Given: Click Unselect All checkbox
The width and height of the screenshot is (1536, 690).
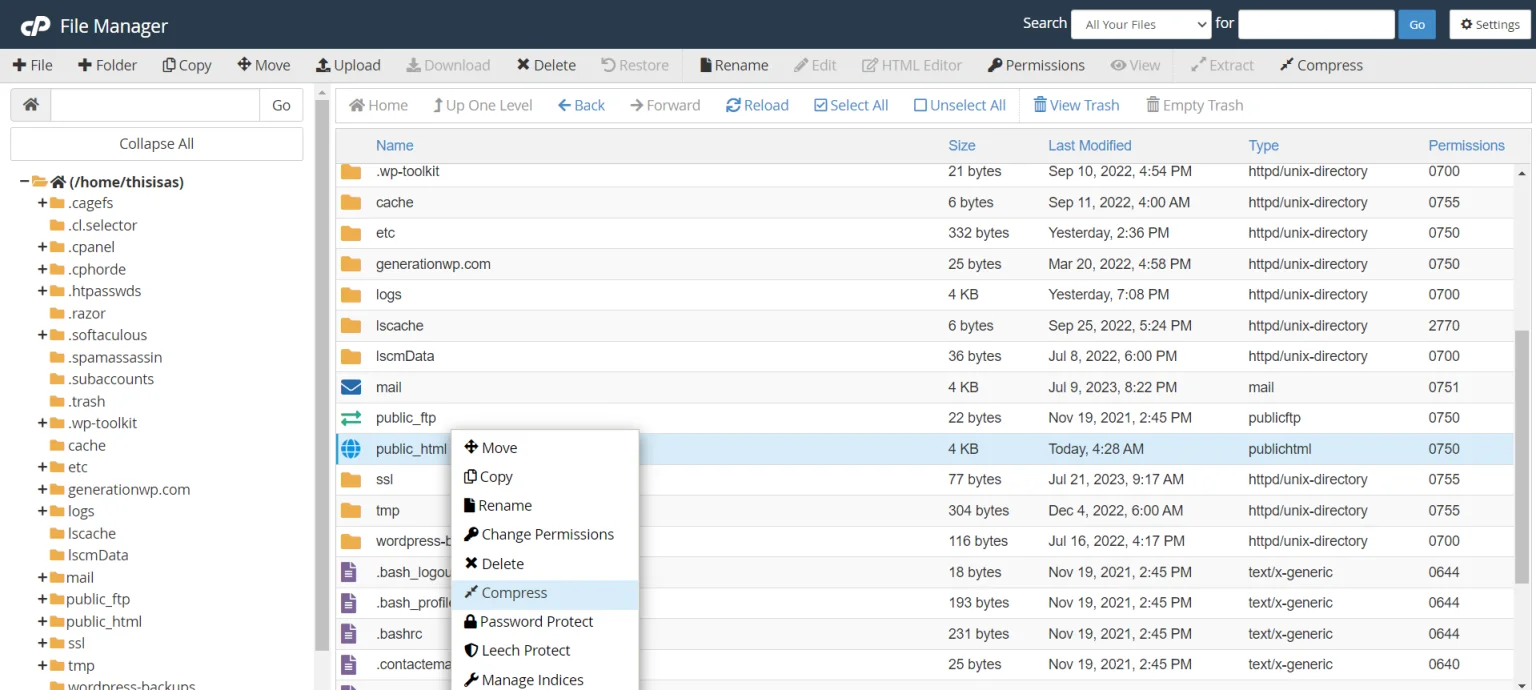Looking at the screenshot, I should tap(920, 105).
